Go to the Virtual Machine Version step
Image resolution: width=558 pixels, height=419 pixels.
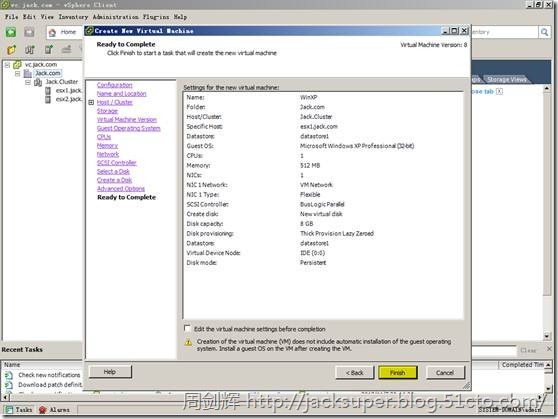[127, 120]
